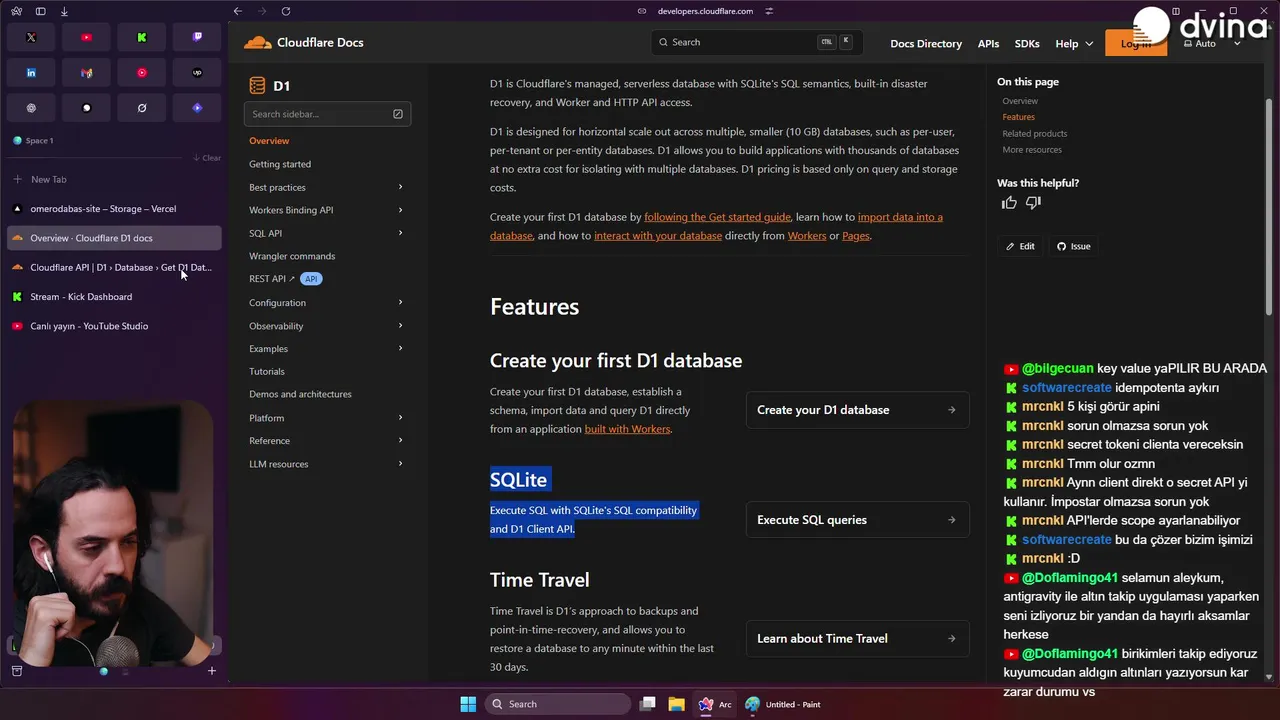Open SDKs in top nav

point(1027,43)
